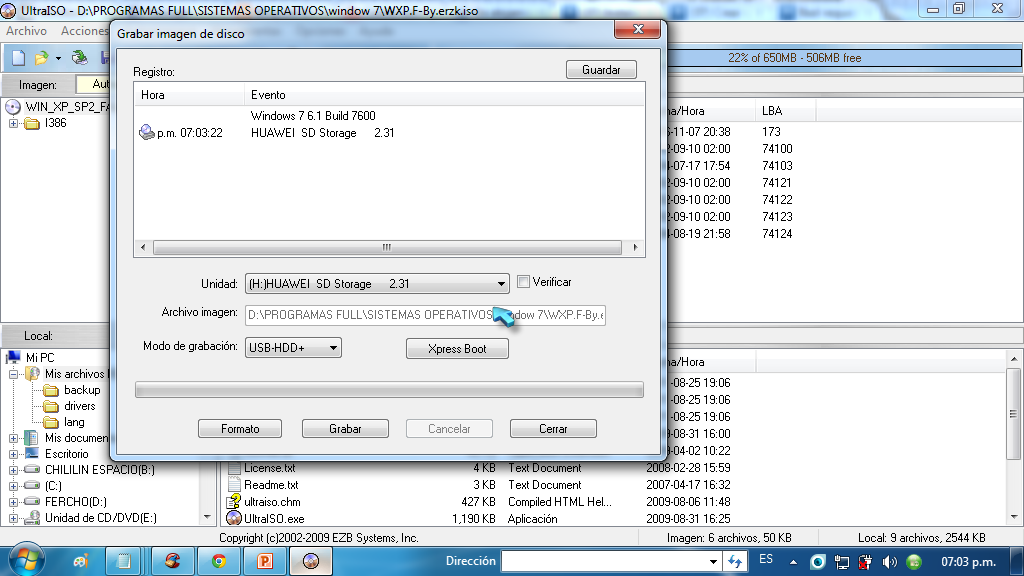This screenshot has width=1024, height=576.
Task: Expand the Escritorio node
Action: pyautogui.click(x=13, y=454)
